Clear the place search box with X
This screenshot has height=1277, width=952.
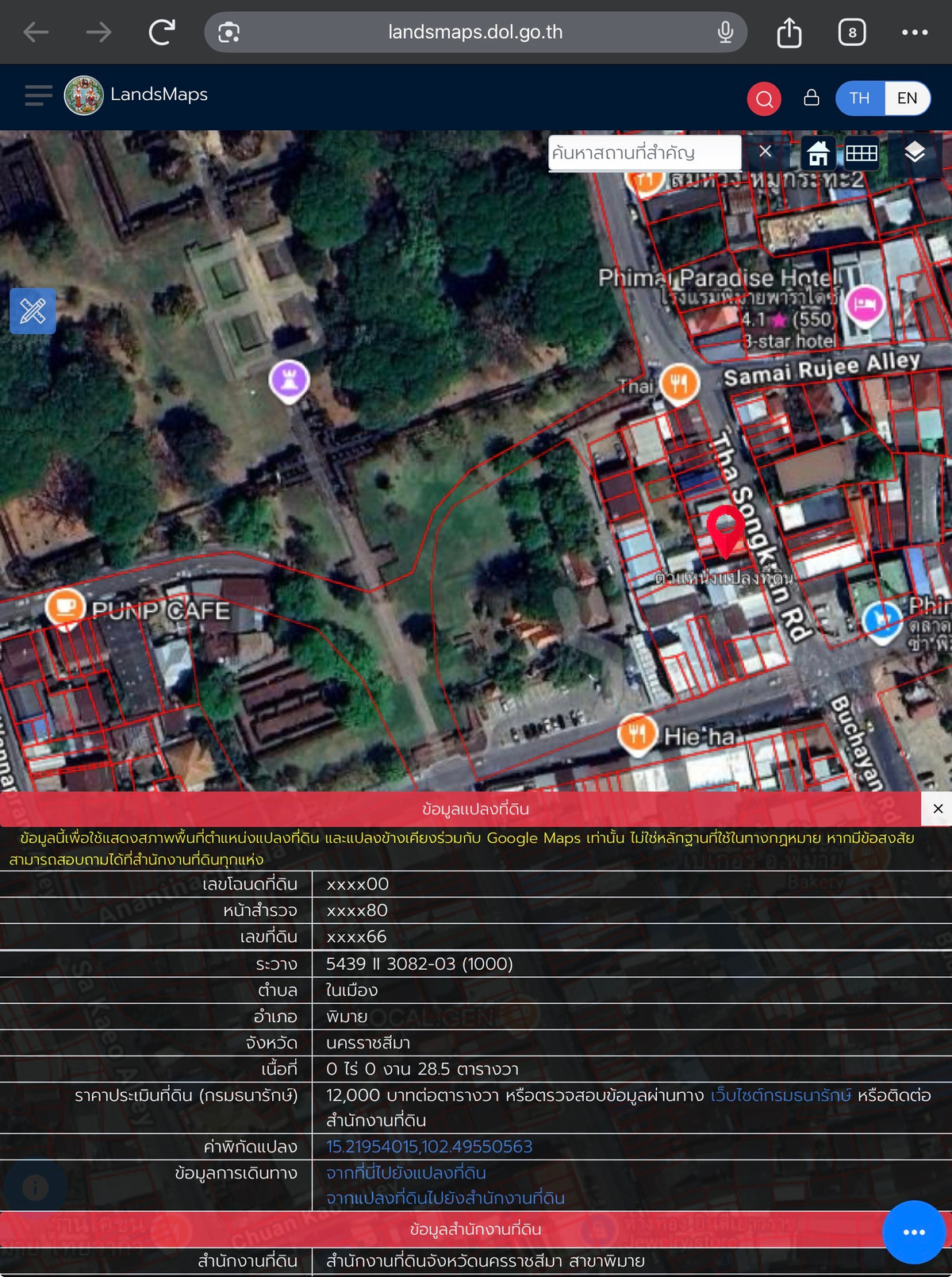[x=765, y=152]
